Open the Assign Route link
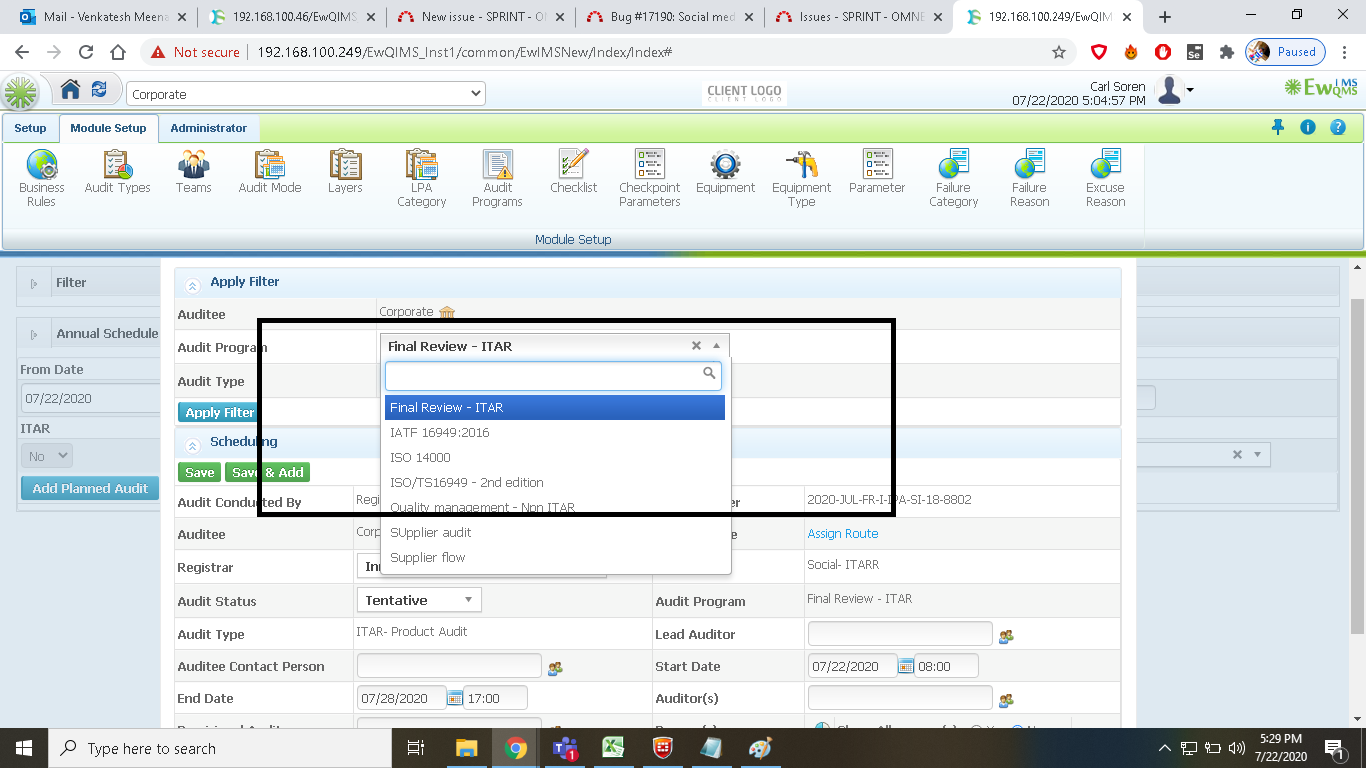Viewport: 1366px width, 768px height. [x=843, y=534]
